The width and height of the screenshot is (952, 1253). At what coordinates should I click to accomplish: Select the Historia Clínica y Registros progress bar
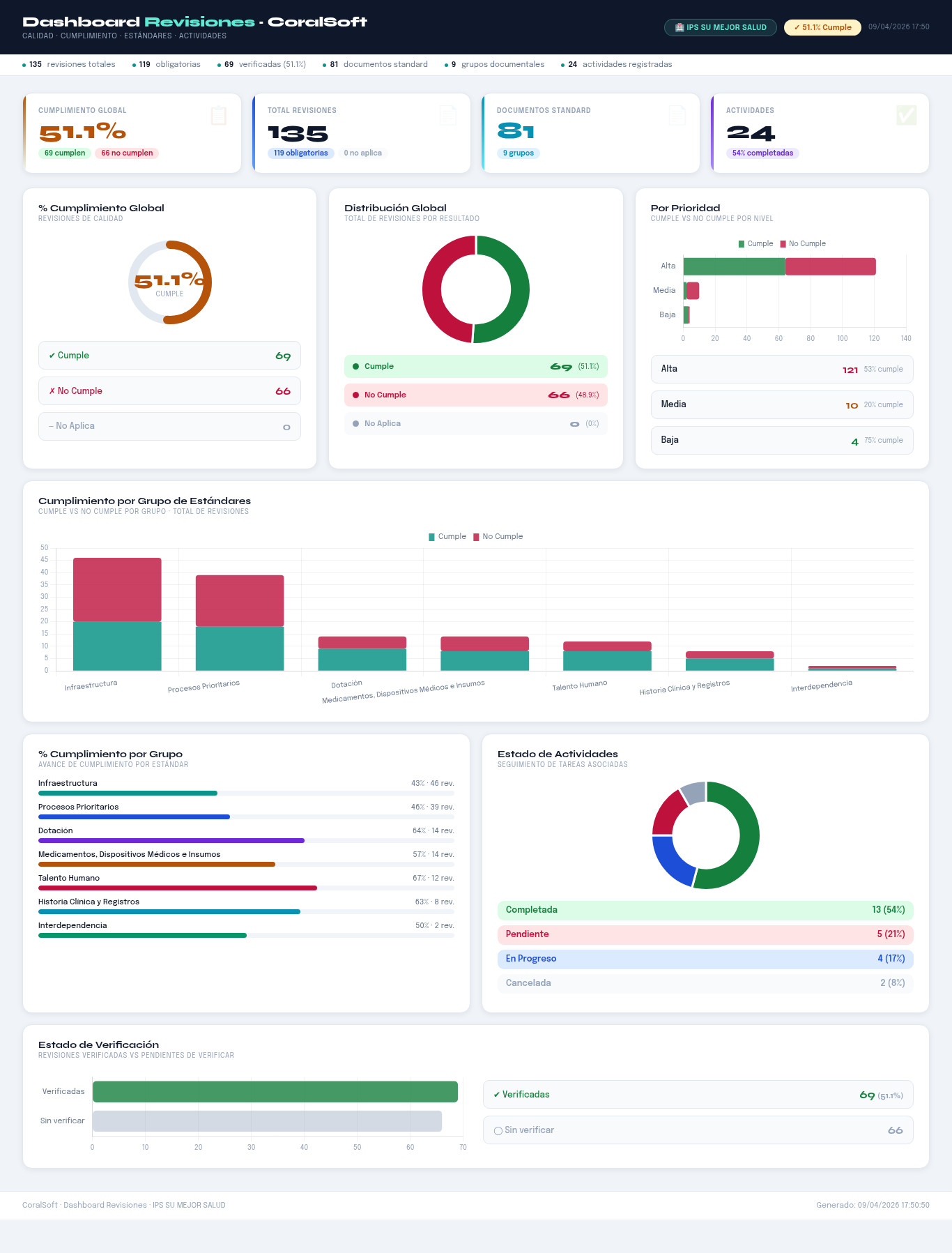[x=246, y=911]
